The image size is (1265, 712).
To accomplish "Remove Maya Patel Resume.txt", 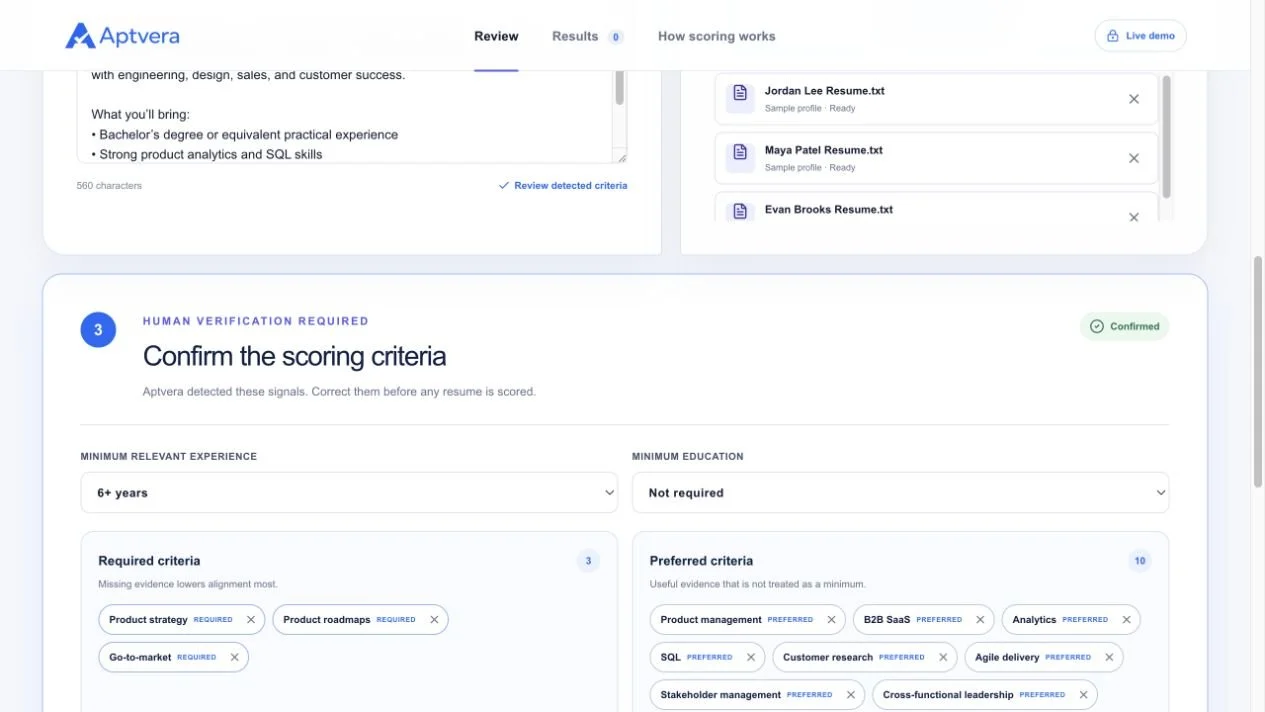I will [1134, 158].
